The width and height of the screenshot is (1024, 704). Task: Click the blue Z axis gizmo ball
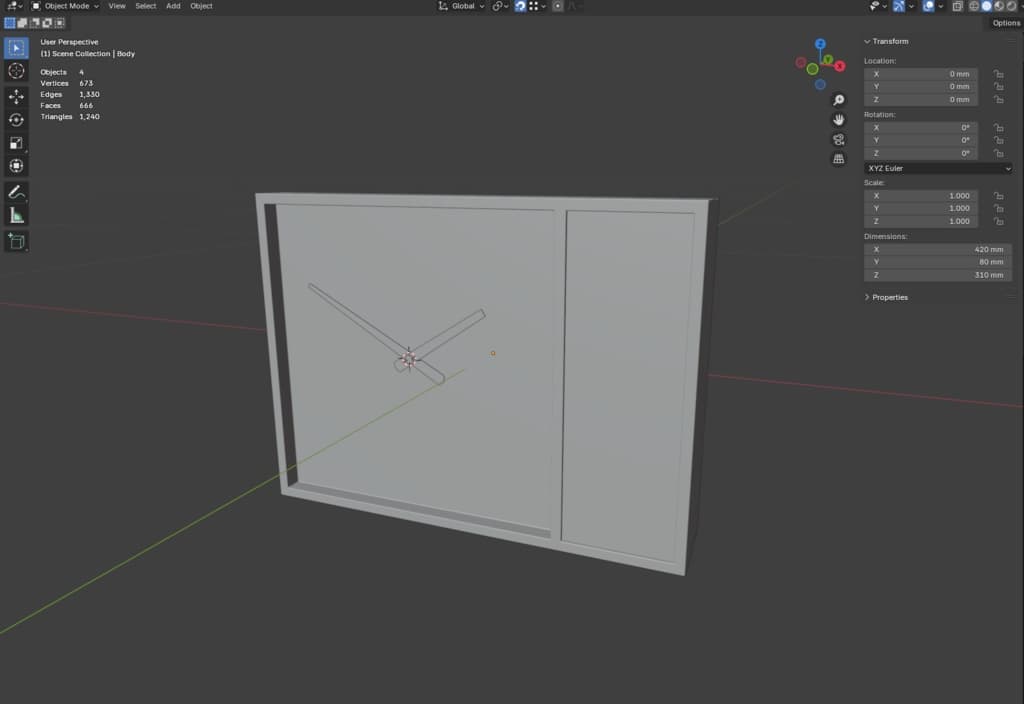tap(820, 44)
